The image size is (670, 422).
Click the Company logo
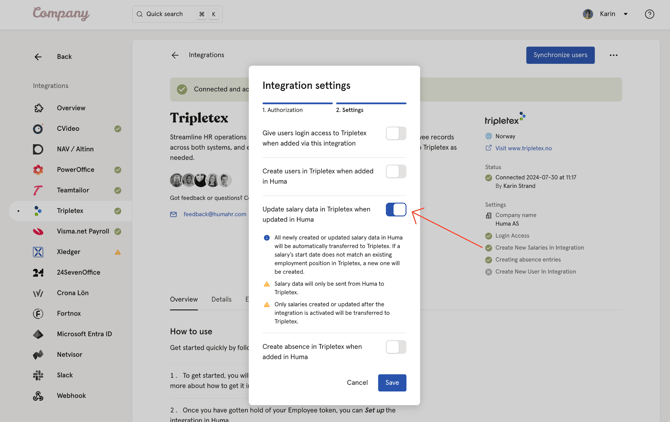coord(61,14)
